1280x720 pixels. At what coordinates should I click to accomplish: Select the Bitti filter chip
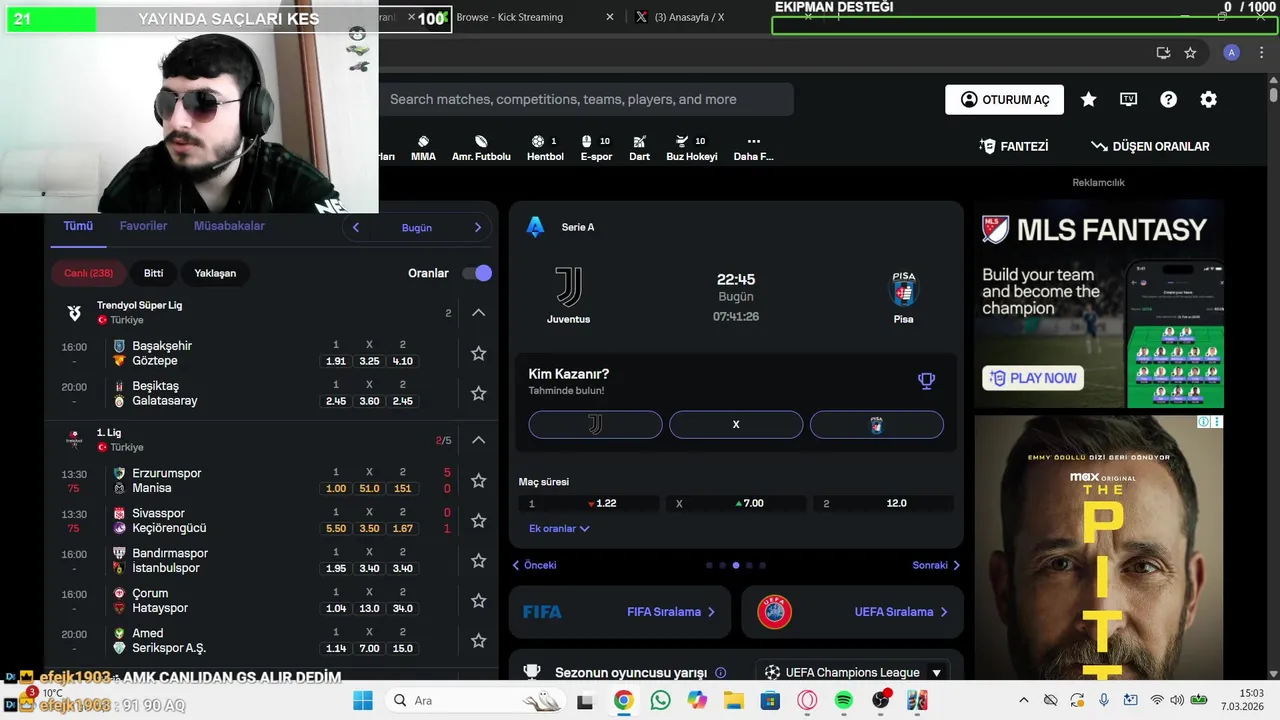click(x=153, y=273)
